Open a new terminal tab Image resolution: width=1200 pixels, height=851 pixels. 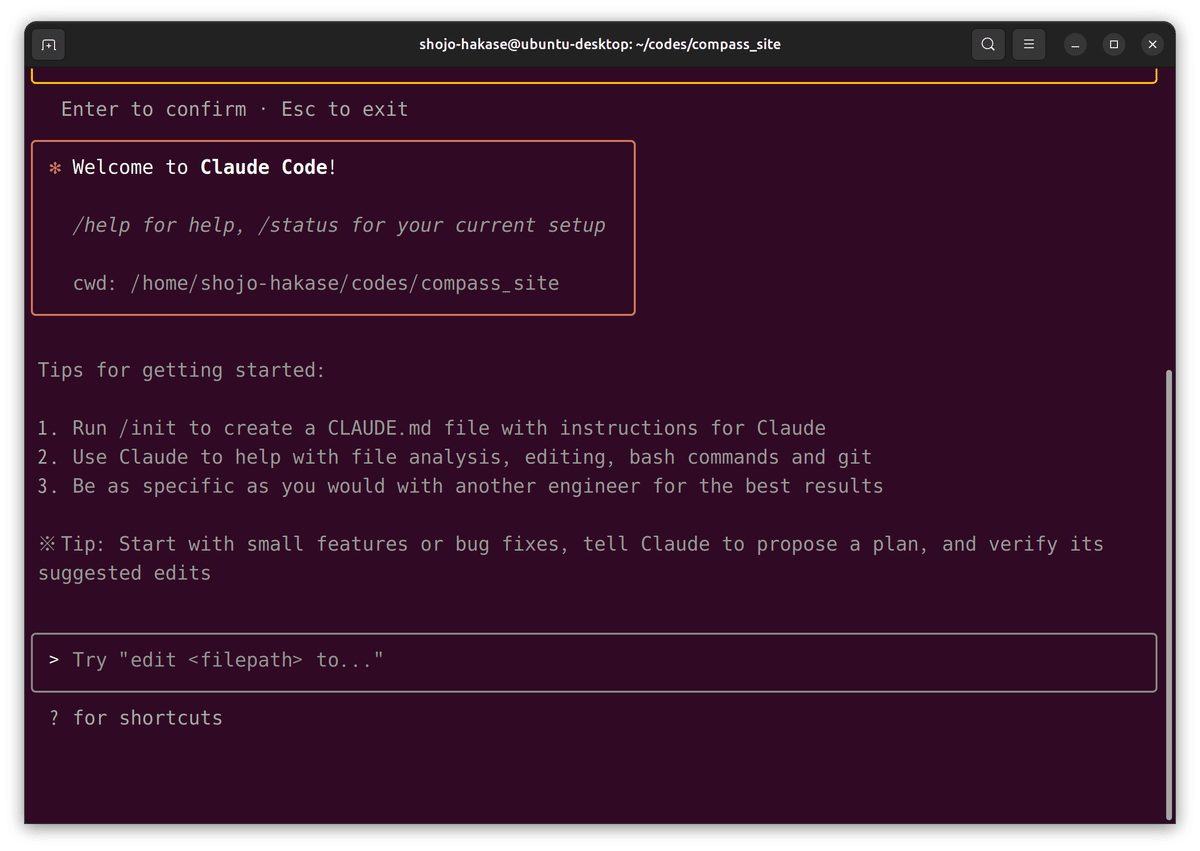48,44
